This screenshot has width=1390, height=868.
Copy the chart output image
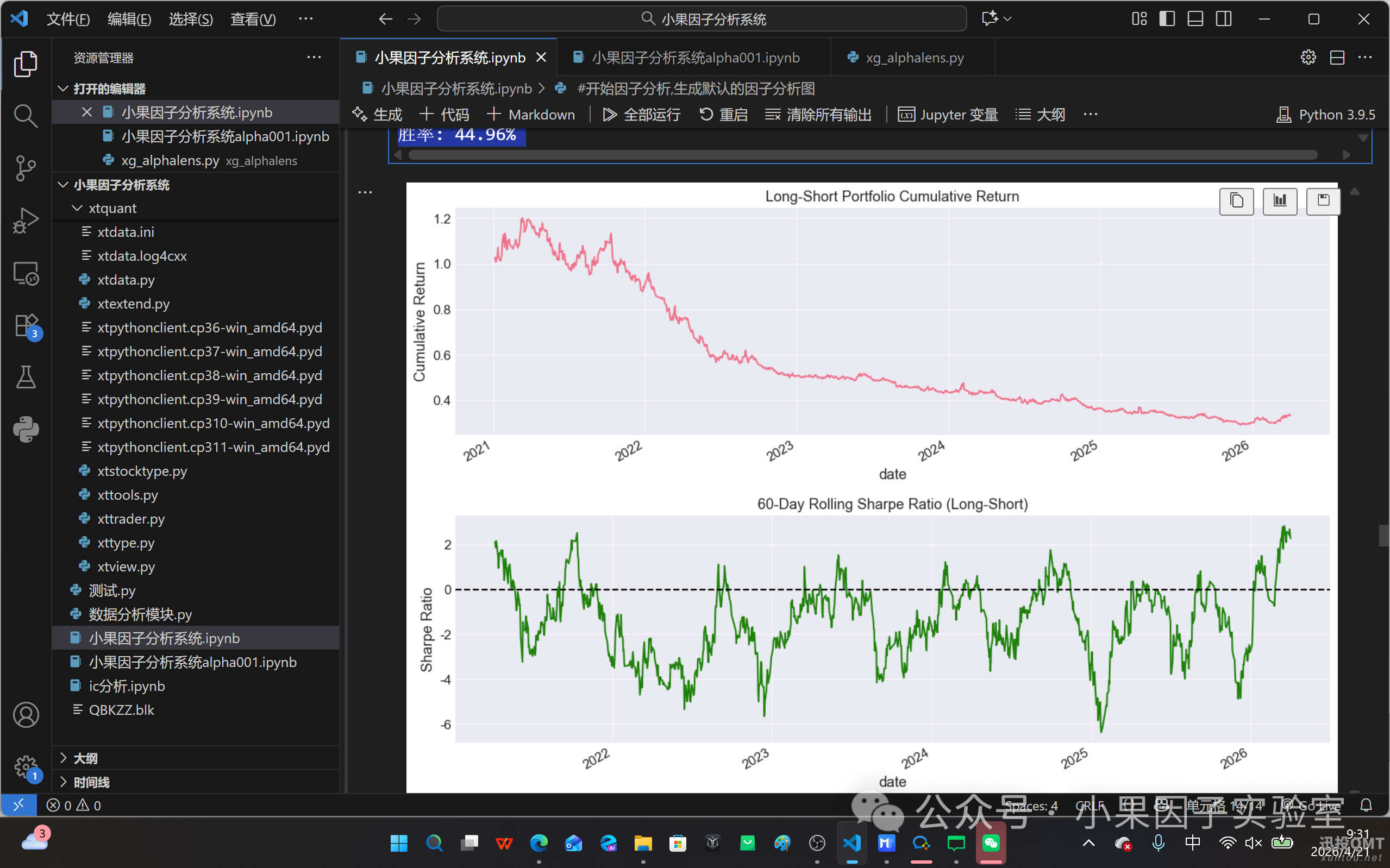coord(1236,201)
